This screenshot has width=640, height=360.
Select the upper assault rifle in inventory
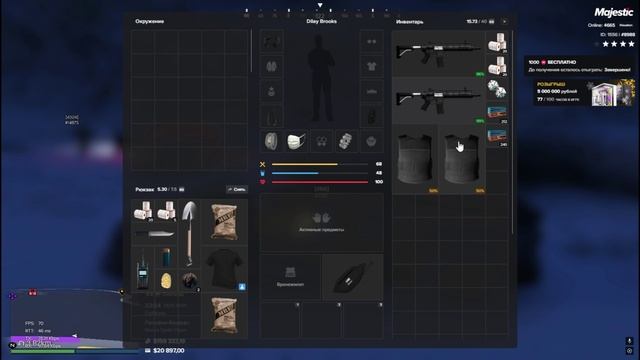(438, 54)
